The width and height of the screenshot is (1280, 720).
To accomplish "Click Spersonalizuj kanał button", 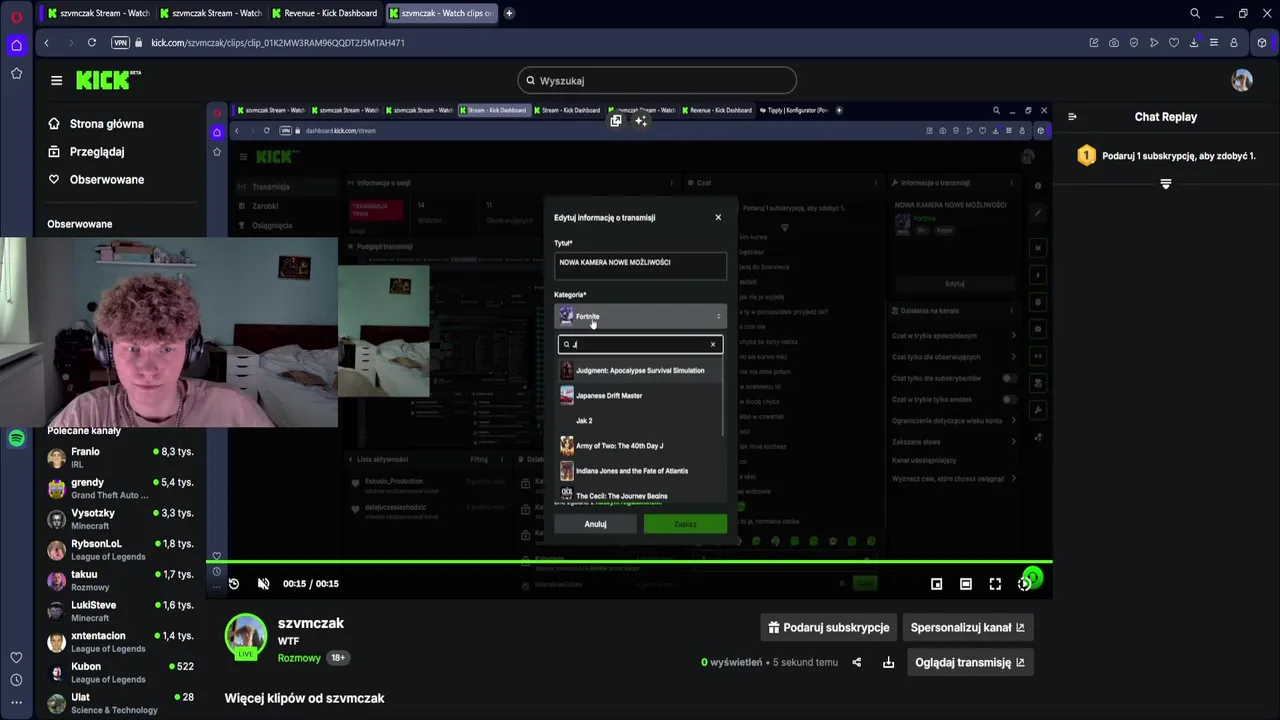I will pos(967,628).
